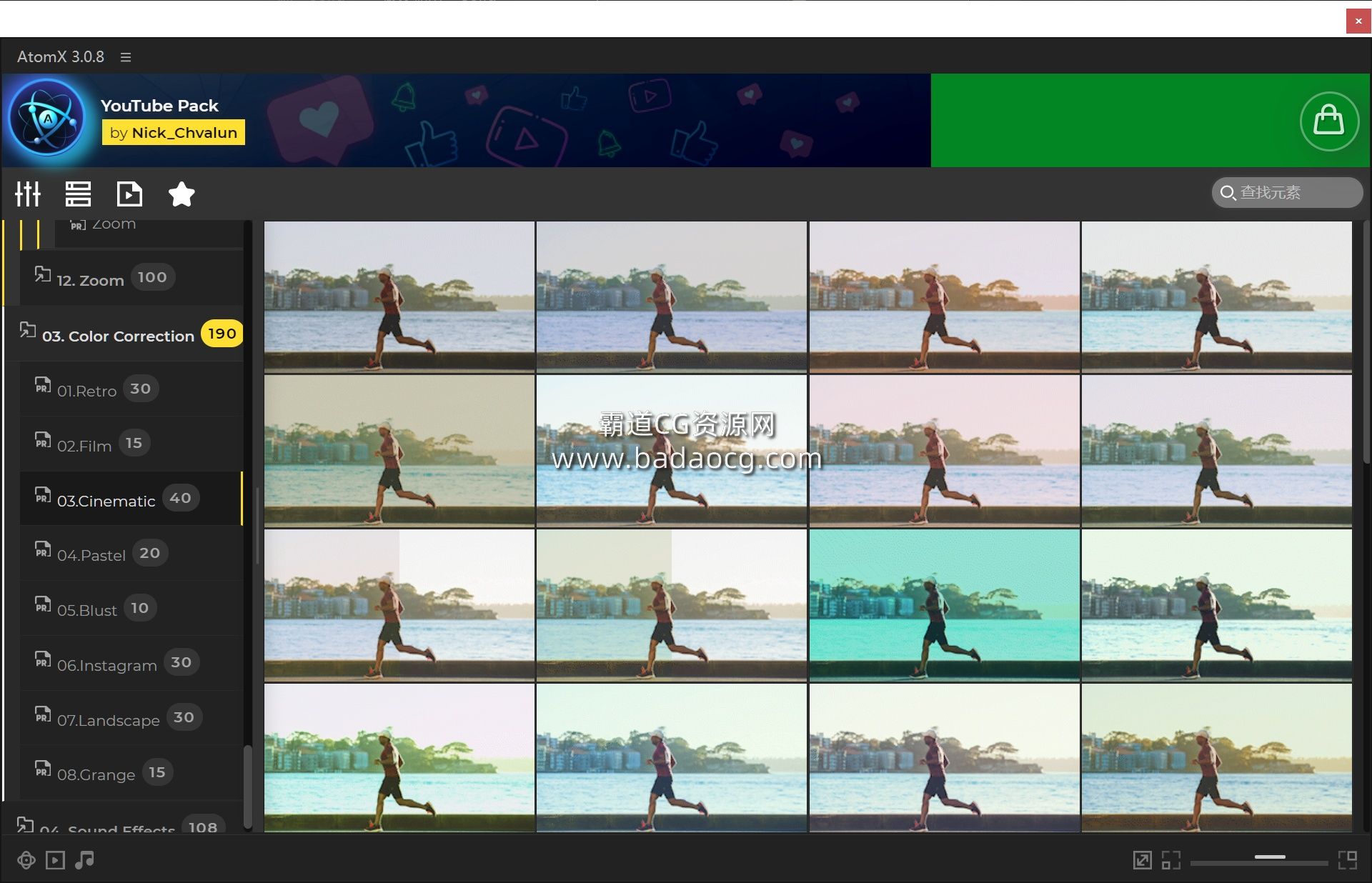Open the AtomX hamburger menu
The width and height of the screenshot is (1372, 883).
pyautogui.click(x=126, y=57)
